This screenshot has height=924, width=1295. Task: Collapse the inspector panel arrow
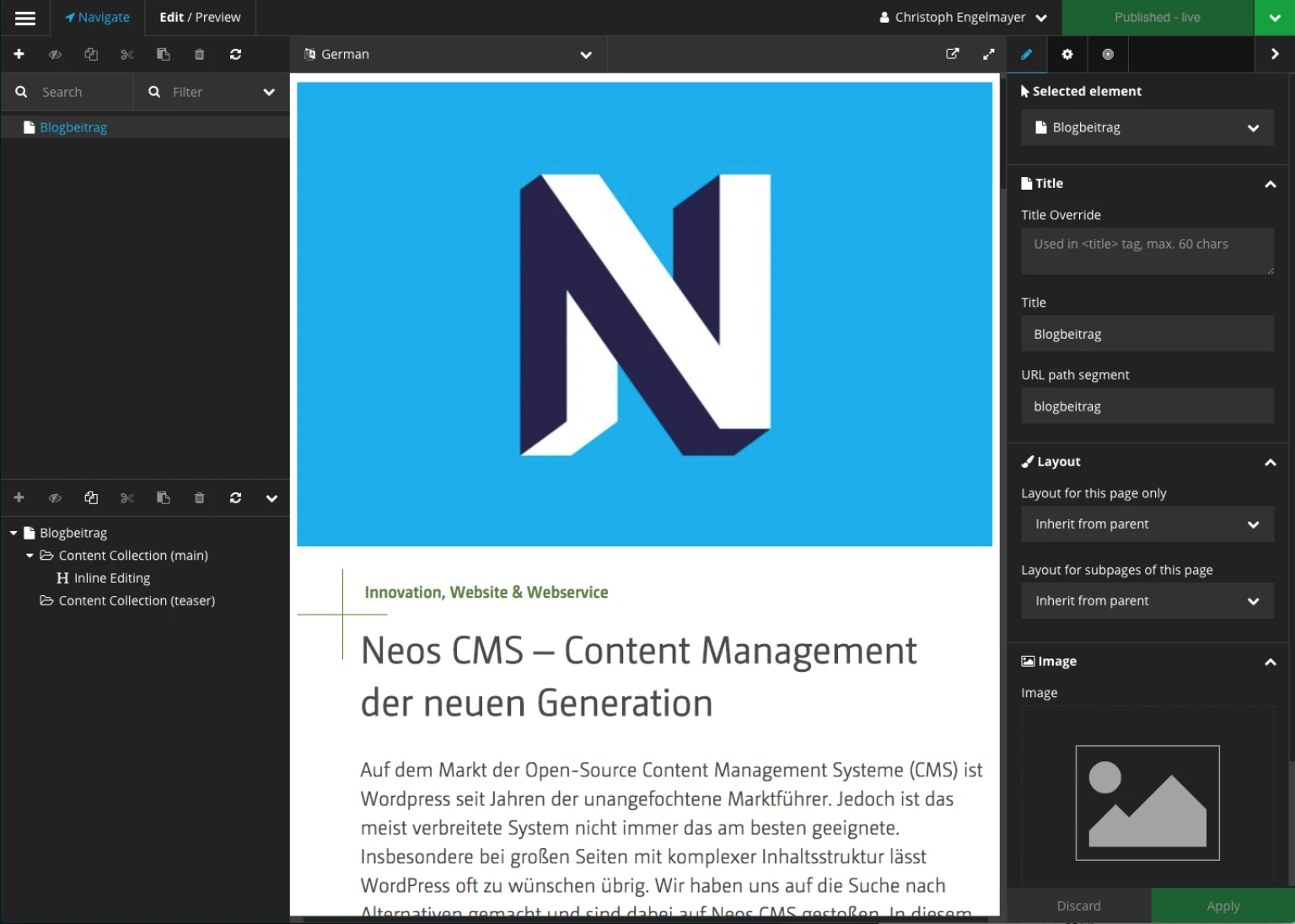click(1275, 54)
